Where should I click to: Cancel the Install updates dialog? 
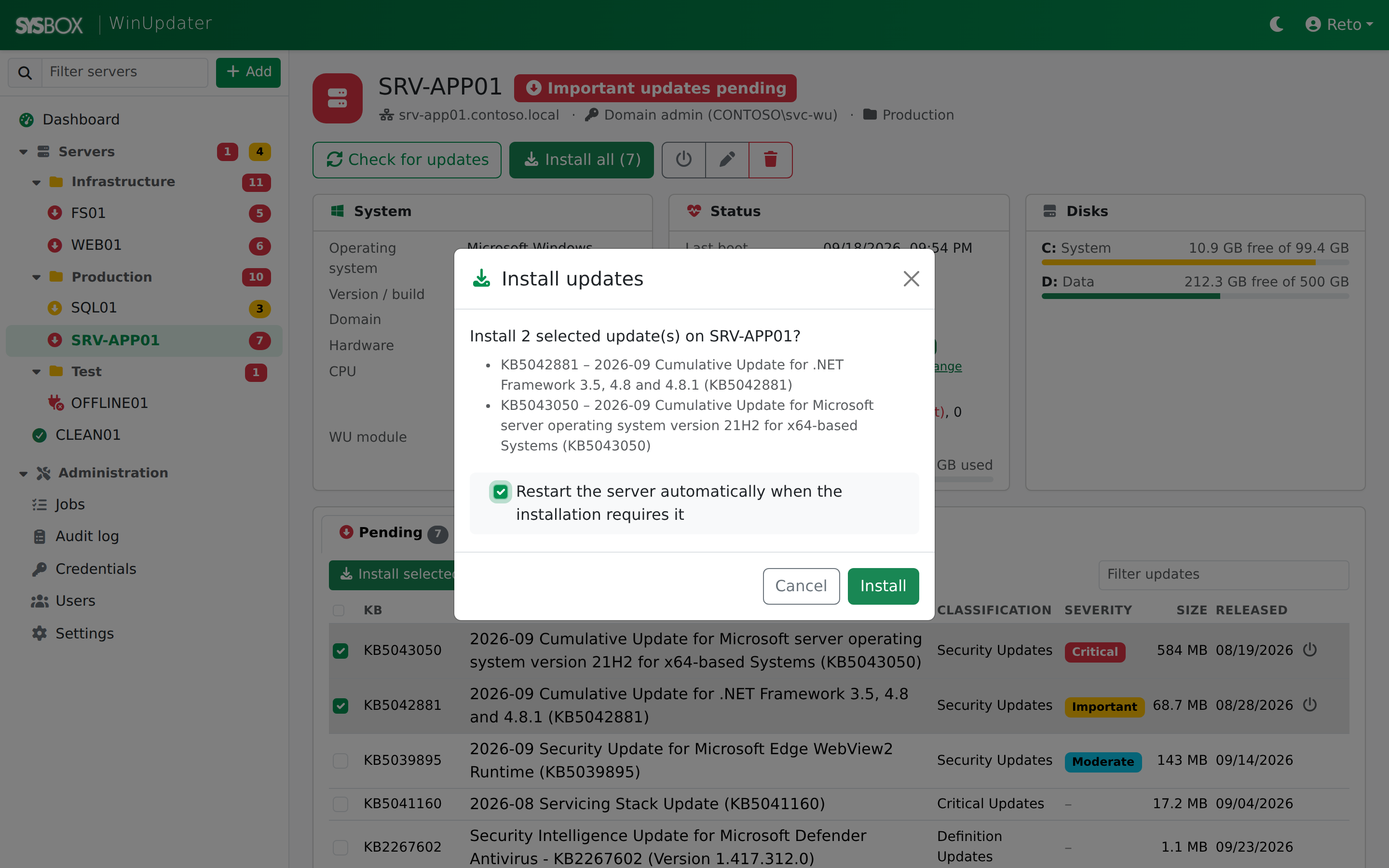coord(801,586)
